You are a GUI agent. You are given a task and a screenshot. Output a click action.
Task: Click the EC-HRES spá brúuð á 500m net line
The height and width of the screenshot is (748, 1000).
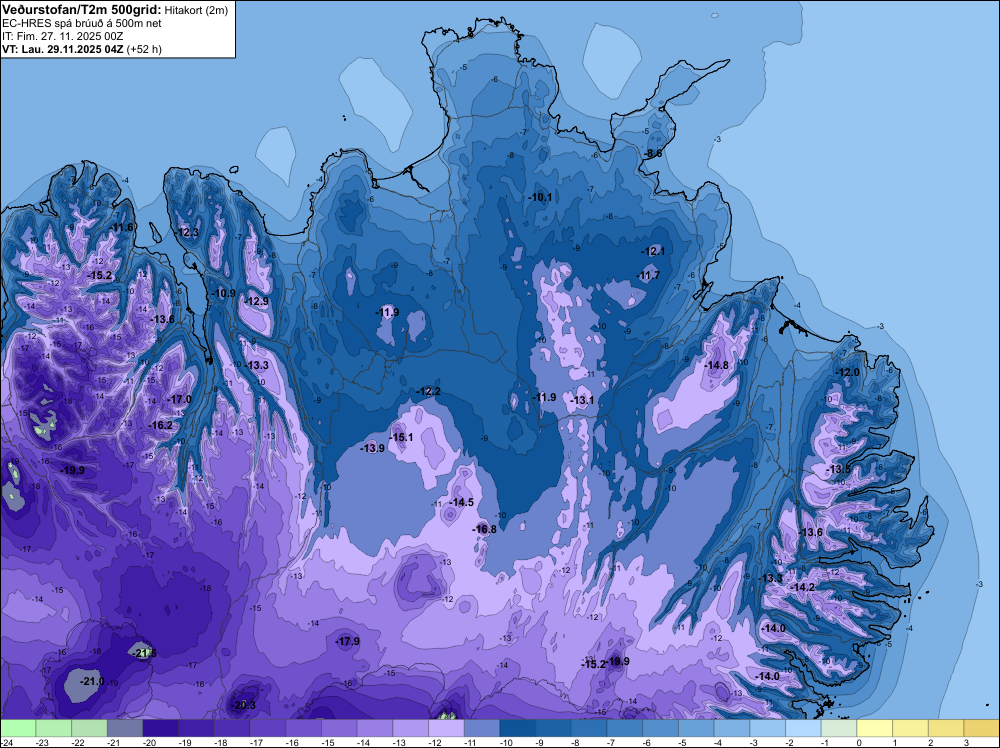[82, 23]
